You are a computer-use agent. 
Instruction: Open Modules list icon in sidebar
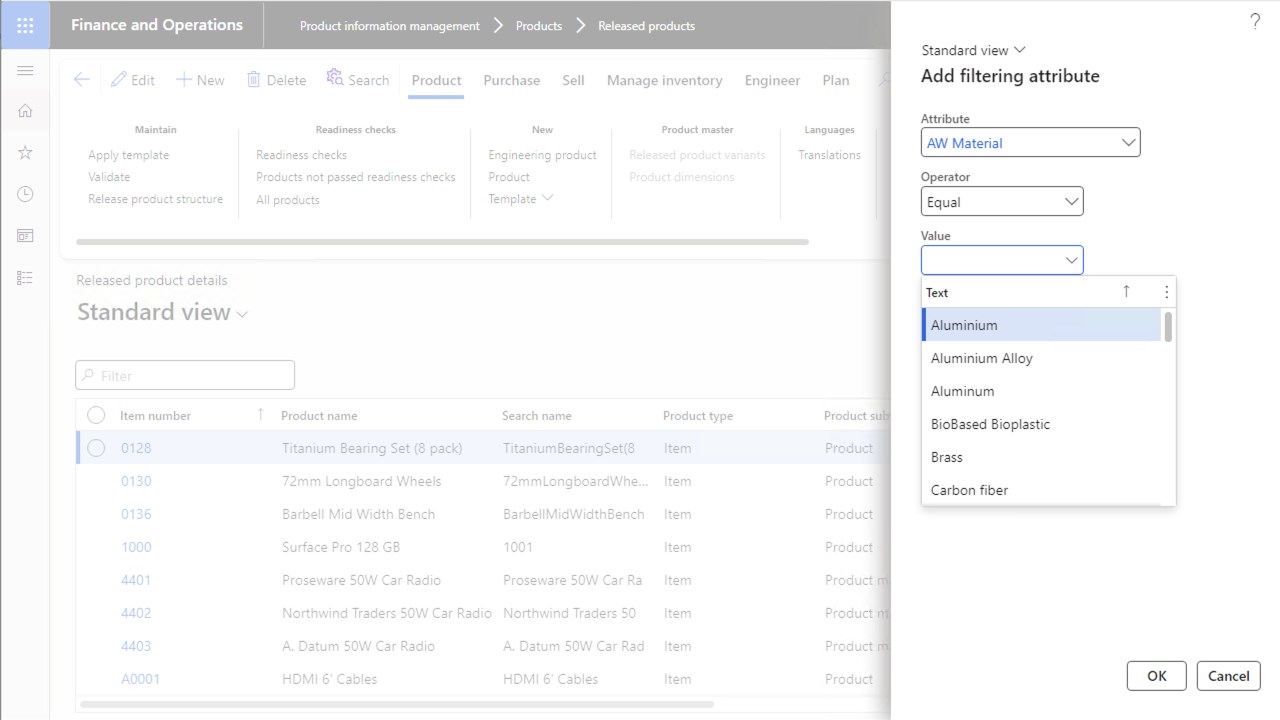(25, 277)
